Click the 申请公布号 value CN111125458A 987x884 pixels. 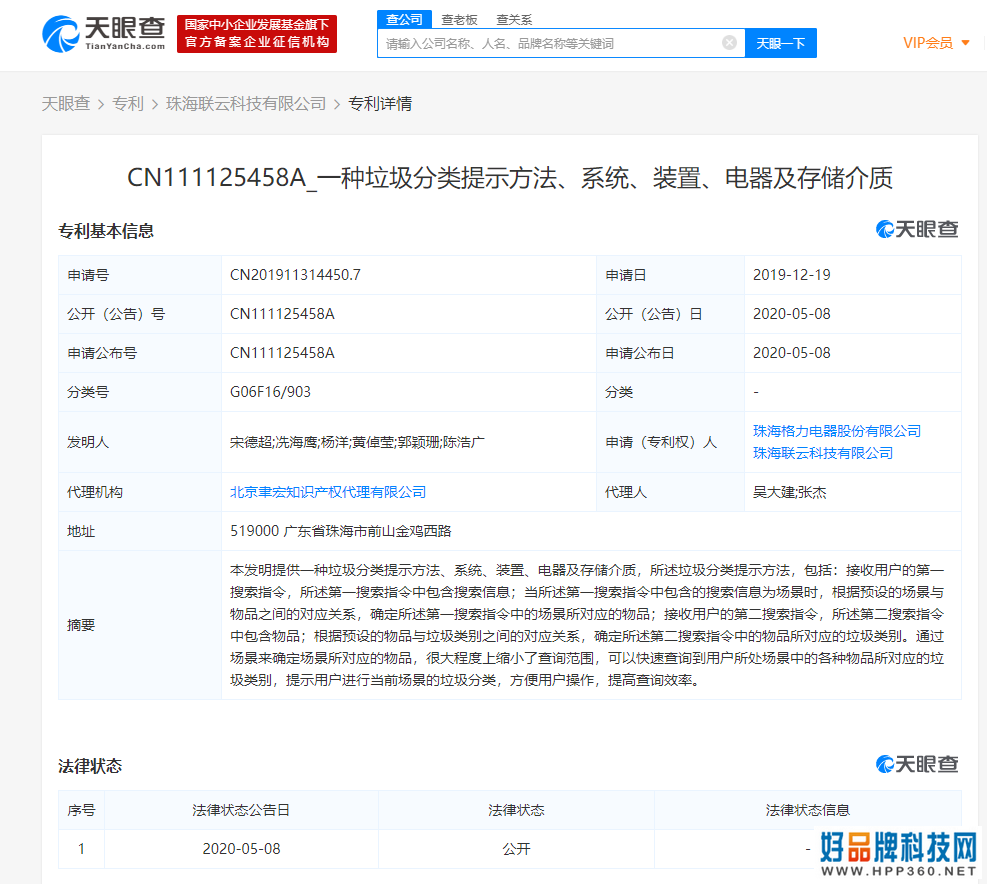282,353
